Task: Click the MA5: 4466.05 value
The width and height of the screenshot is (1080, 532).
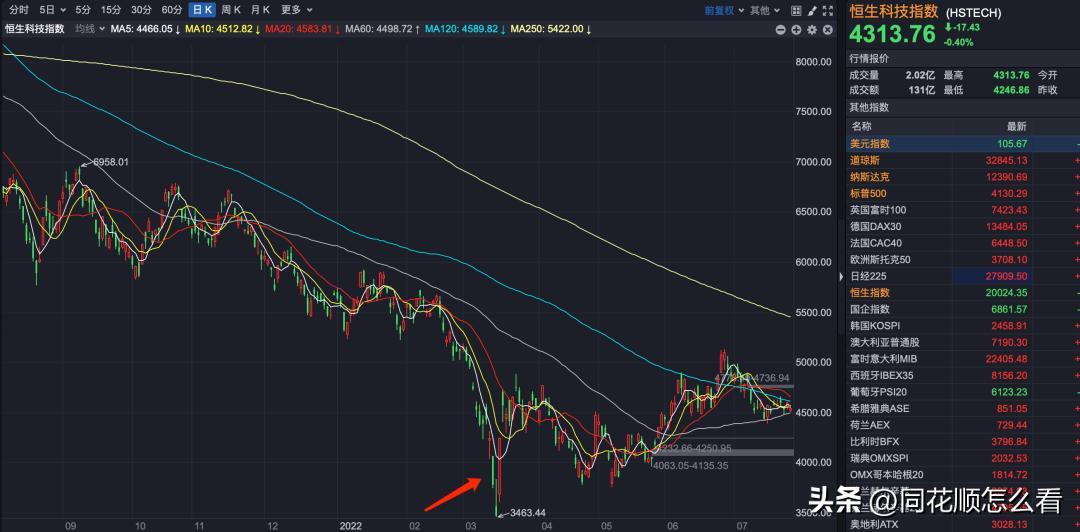Action: point(145,29)
